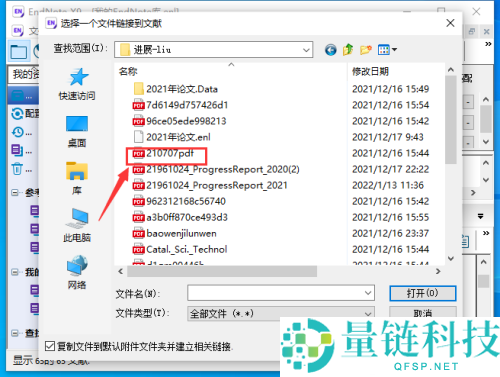Click the 打开(O) button
The image size is (500, 377).
(422, 293)
